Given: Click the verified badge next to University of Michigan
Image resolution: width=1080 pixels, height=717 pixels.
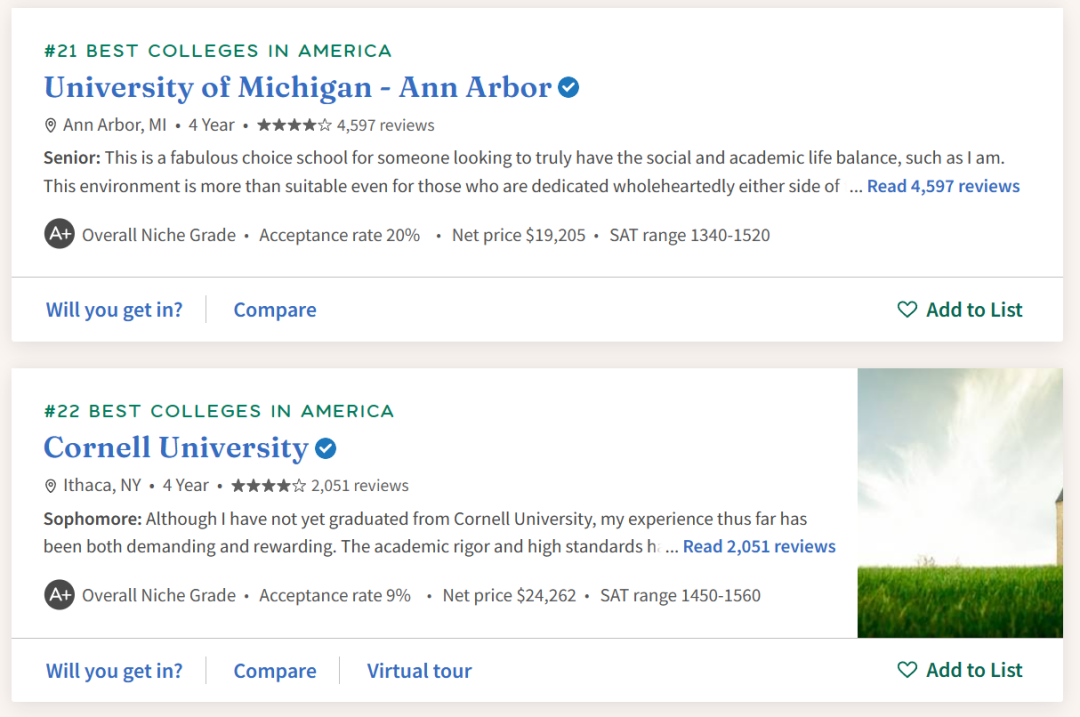Looking at the screenshot, I should tap(568, 87).
